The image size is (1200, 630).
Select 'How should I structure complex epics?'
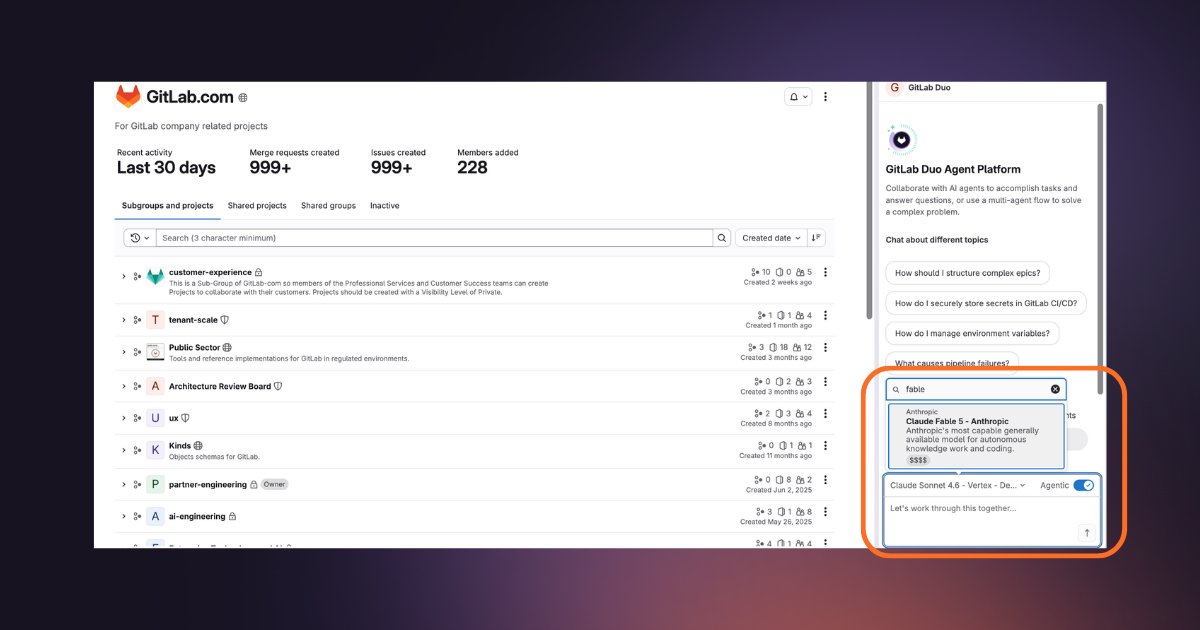(968, 273)
